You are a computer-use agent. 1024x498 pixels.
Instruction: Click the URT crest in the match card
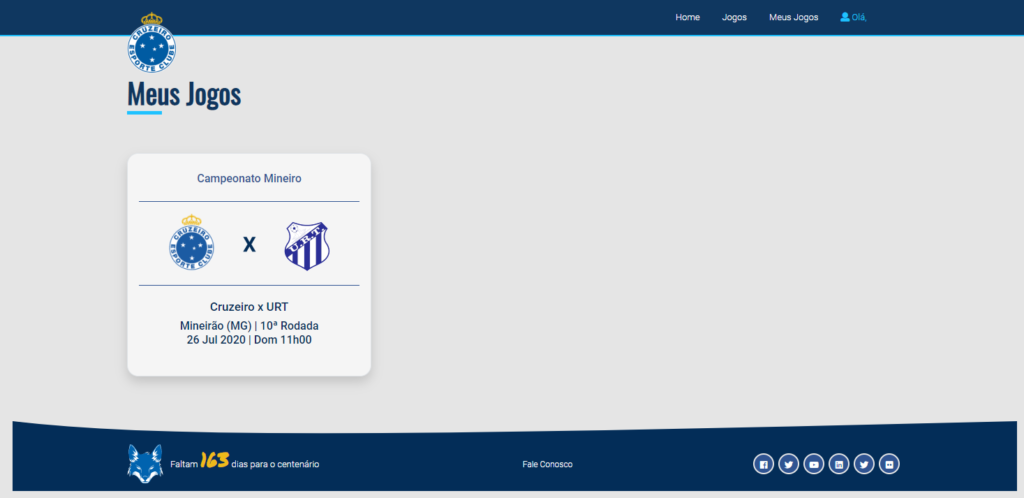(x=307, y=246)
